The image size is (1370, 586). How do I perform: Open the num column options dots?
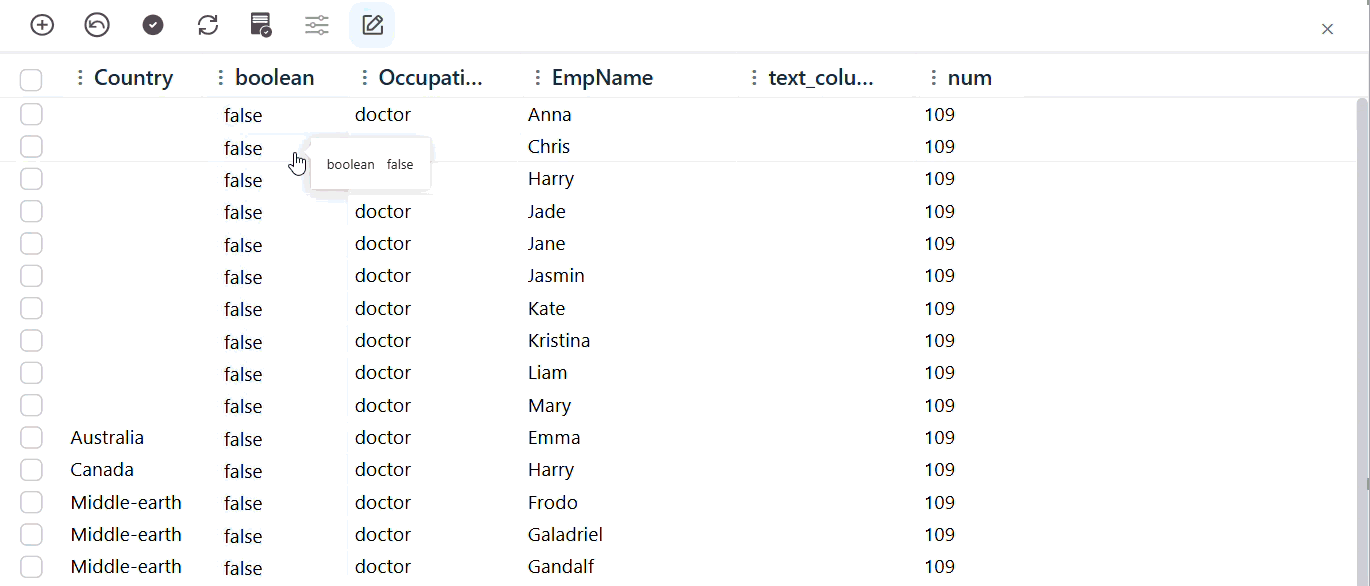click(x=934, y=78)
